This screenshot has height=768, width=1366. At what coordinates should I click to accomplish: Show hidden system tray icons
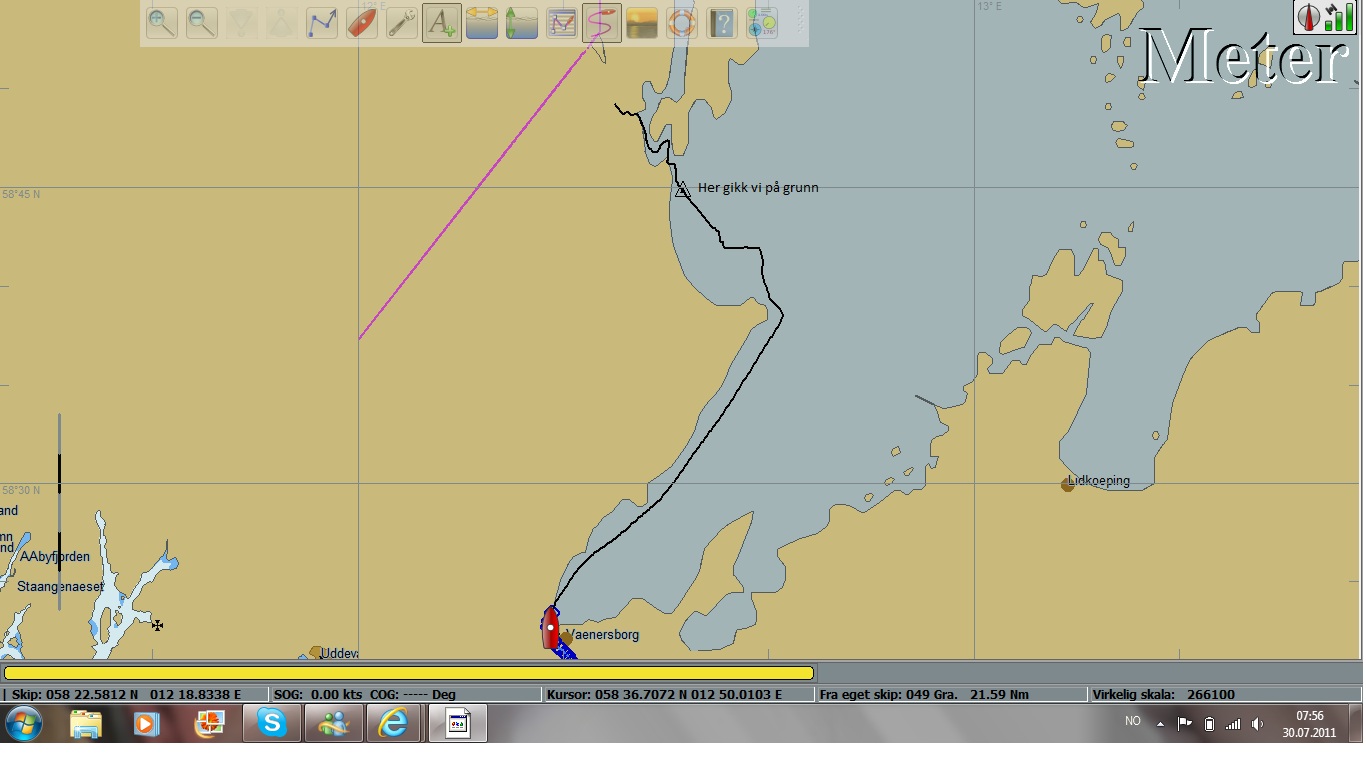point(1161,723)
